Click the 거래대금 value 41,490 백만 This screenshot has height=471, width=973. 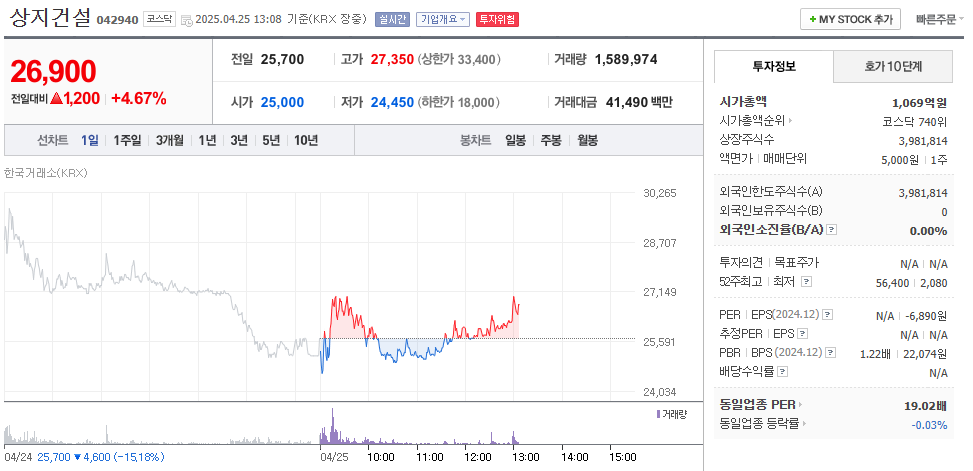point(639,102)
